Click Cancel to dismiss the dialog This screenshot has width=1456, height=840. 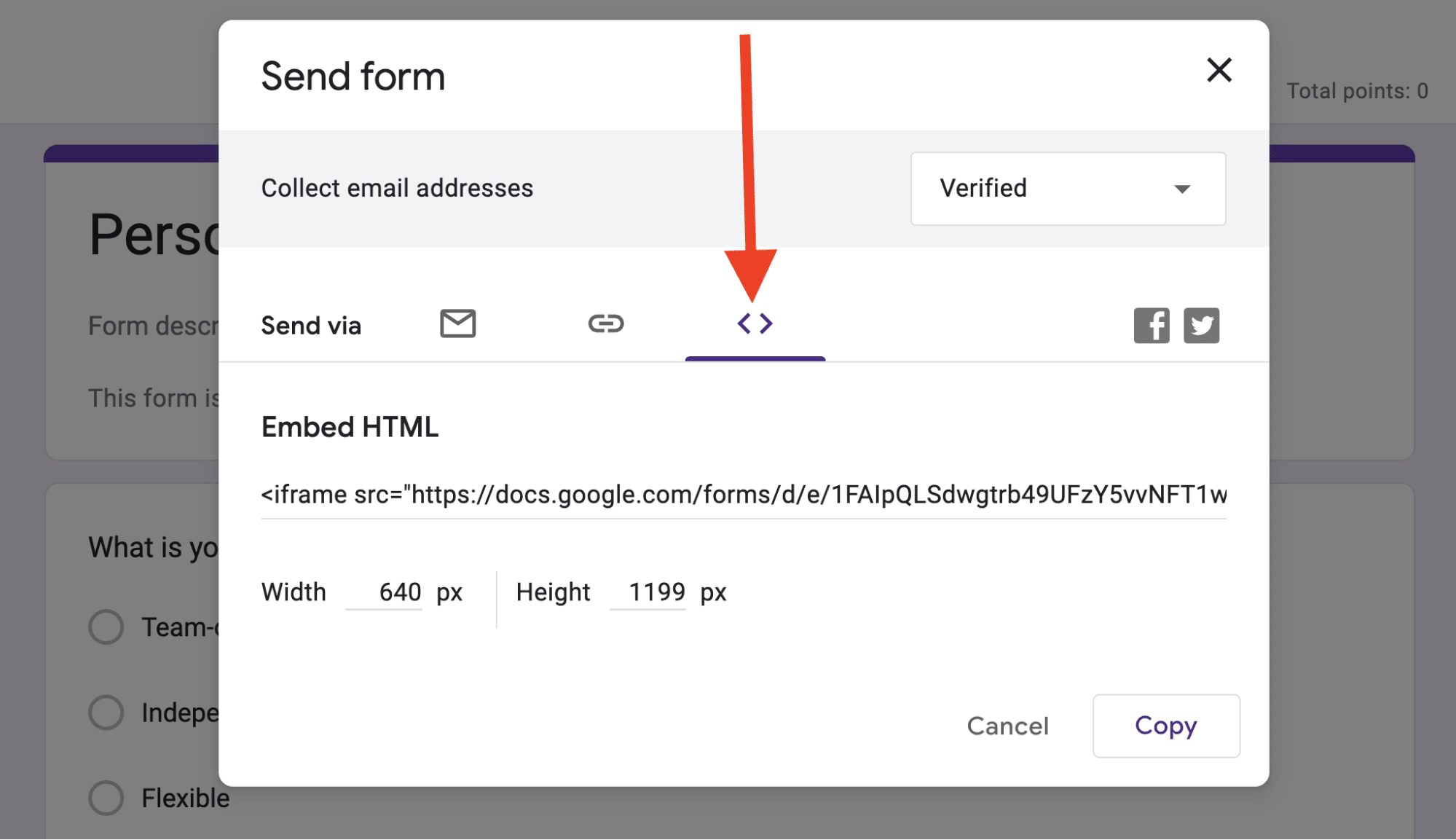point(1007,726)
